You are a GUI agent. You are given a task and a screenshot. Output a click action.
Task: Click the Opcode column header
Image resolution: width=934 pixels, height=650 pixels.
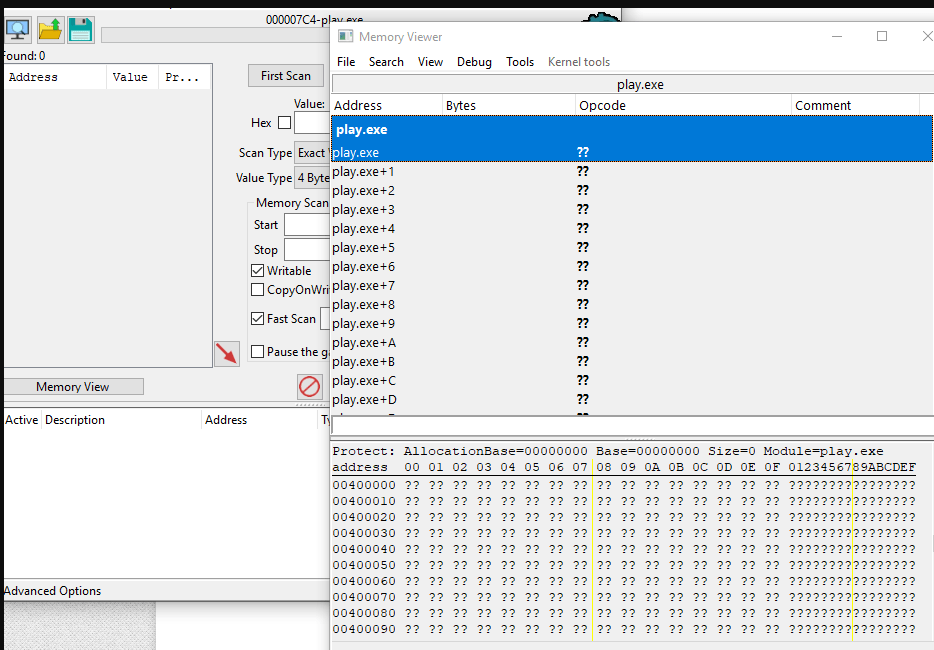pyautogui.click(x=683, y=105)
